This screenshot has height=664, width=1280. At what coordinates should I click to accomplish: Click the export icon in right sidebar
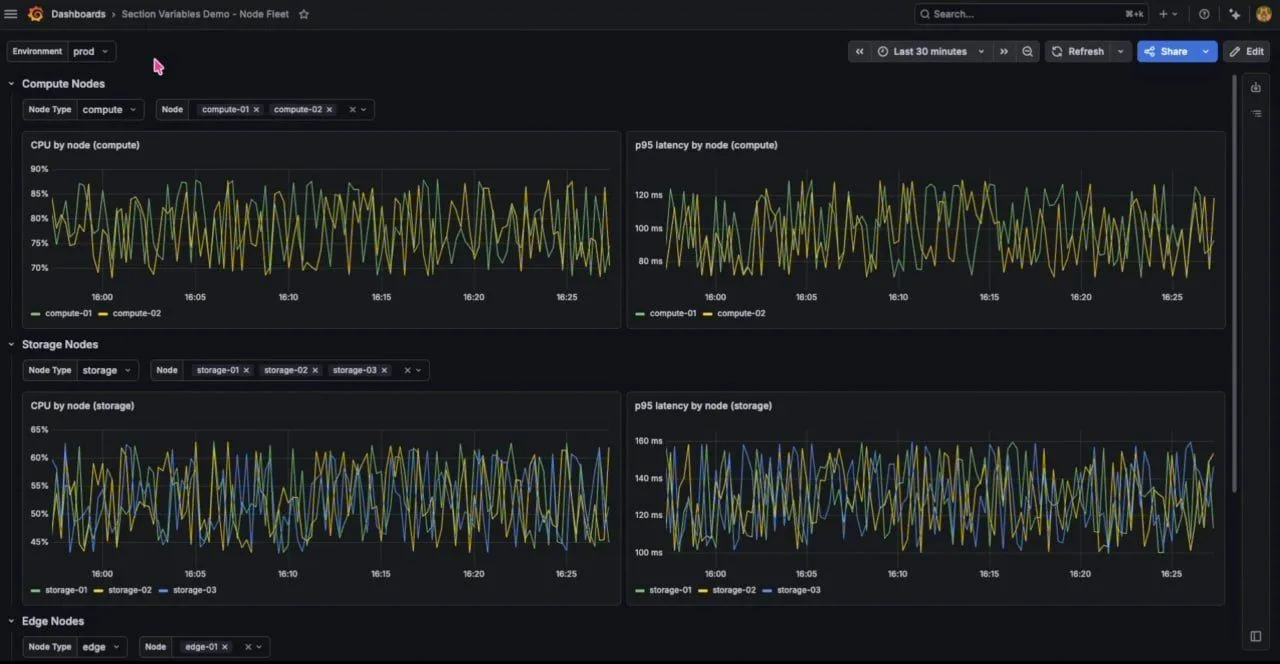point(1256,87)
